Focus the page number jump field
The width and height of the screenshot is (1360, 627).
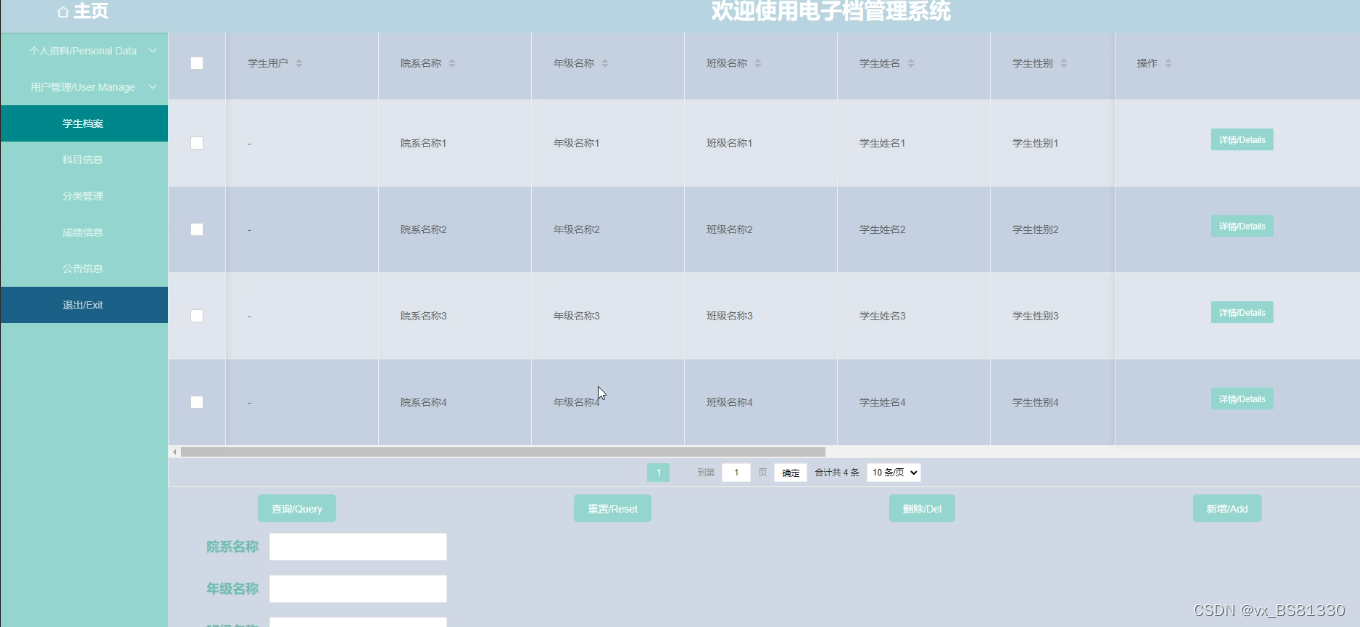pyautogui.click(x=736, y=472)
